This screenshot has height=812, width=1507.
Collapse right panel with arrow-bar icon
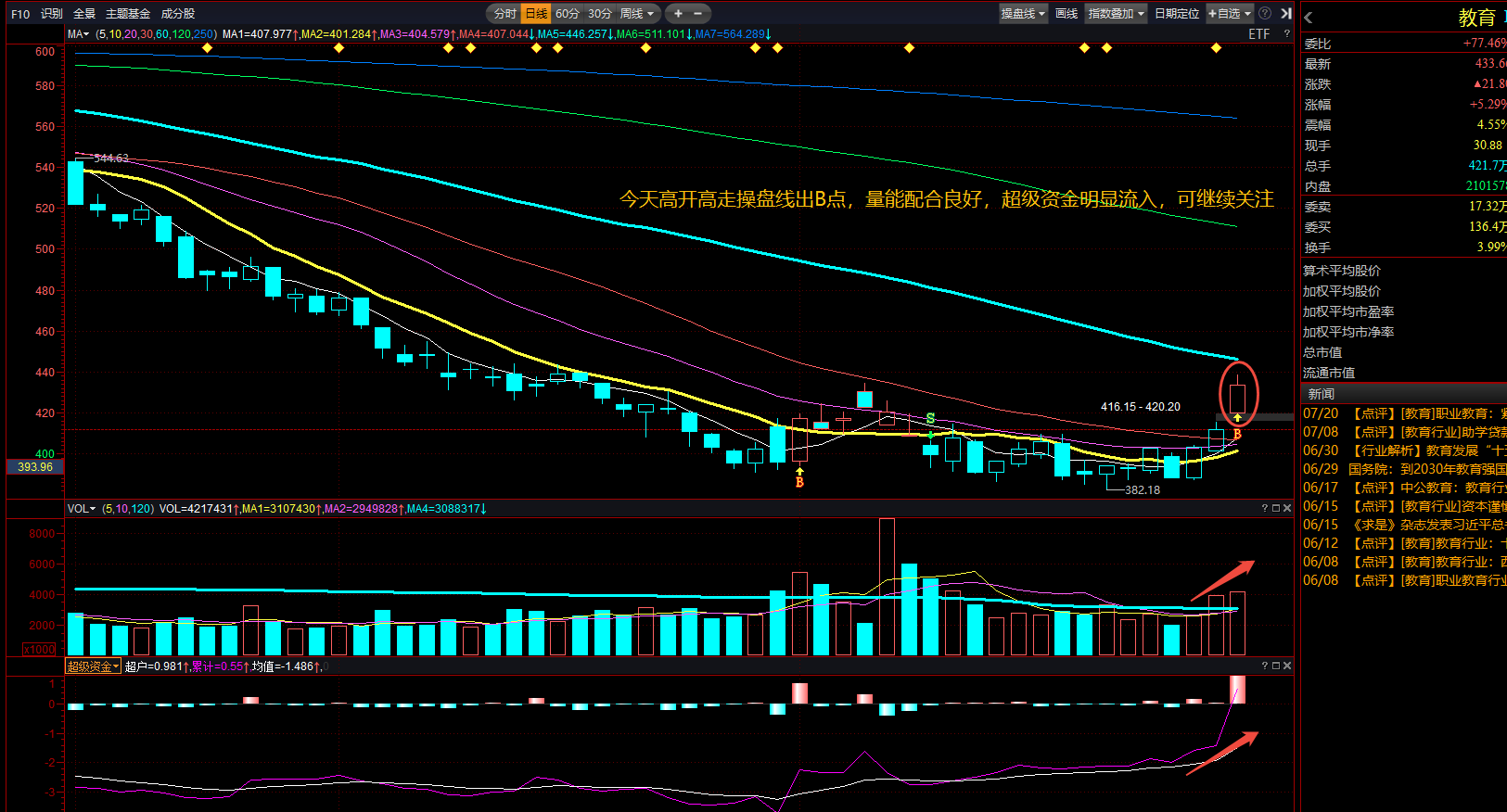click(1285, 13)
